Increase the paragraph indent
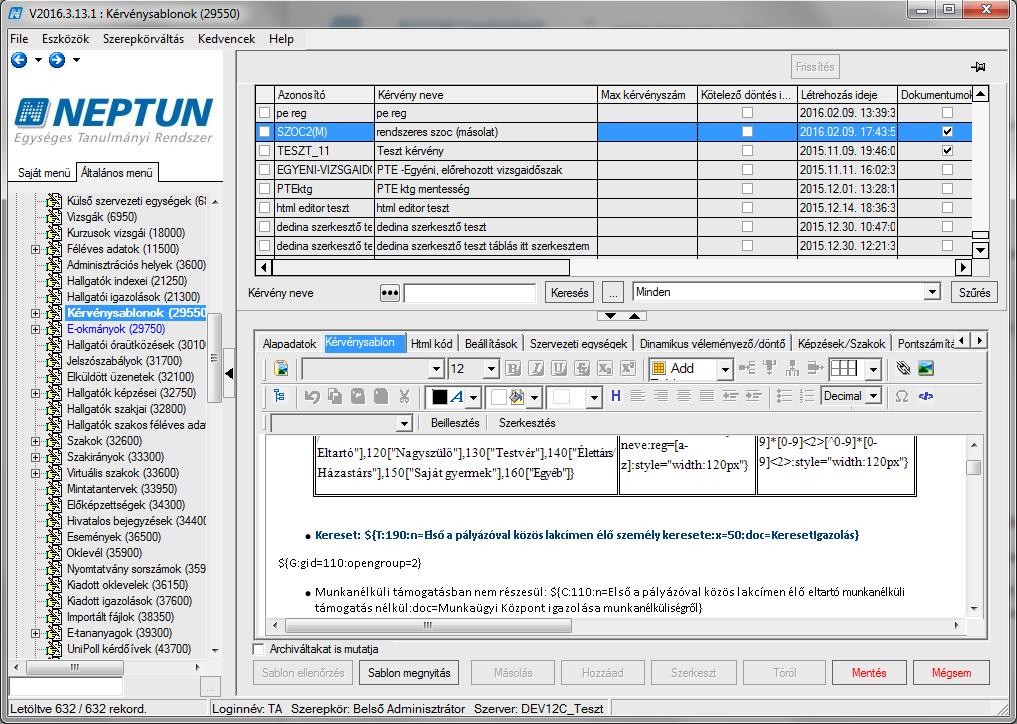 (x=753, y=396)
